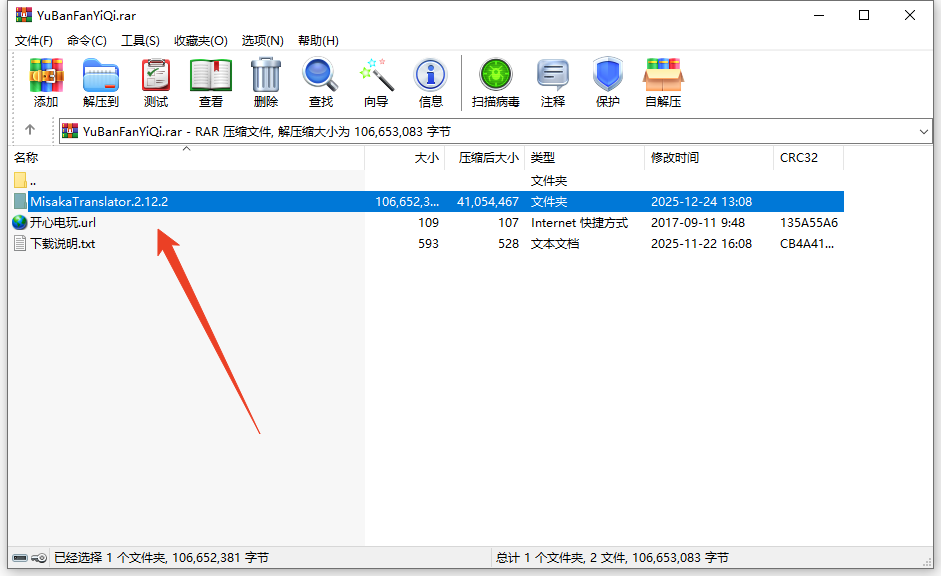Click the sort arrow on 名称 column
The width and height of the screenshot is (941, 576).
186,148
